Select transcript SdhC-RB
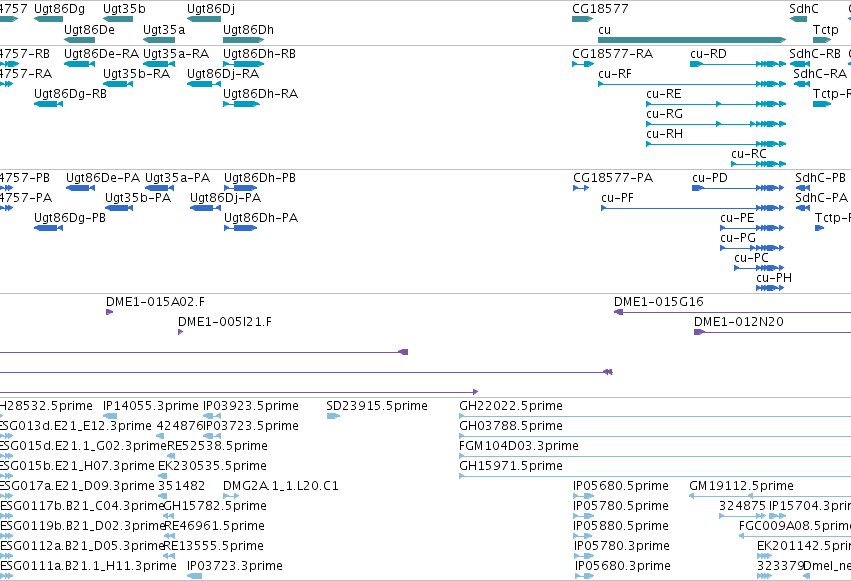Viewport: 851px width, 581px height. 799,64
